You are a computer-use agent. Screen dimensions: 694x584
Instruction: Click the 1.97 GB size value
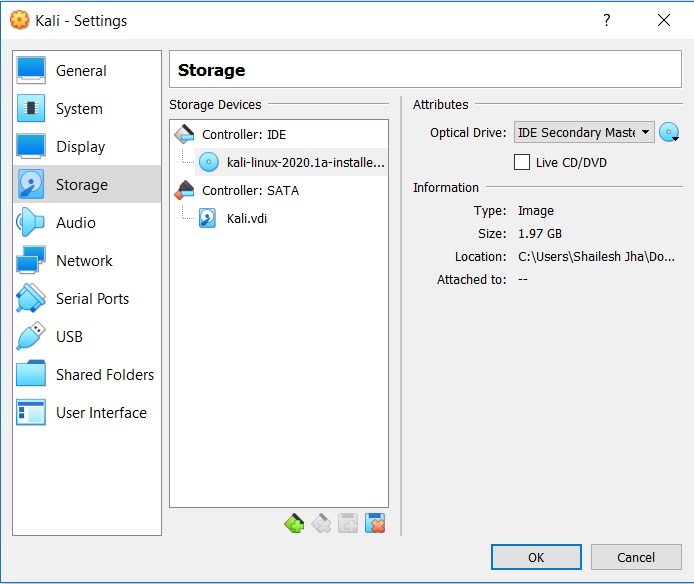(540, 233)
